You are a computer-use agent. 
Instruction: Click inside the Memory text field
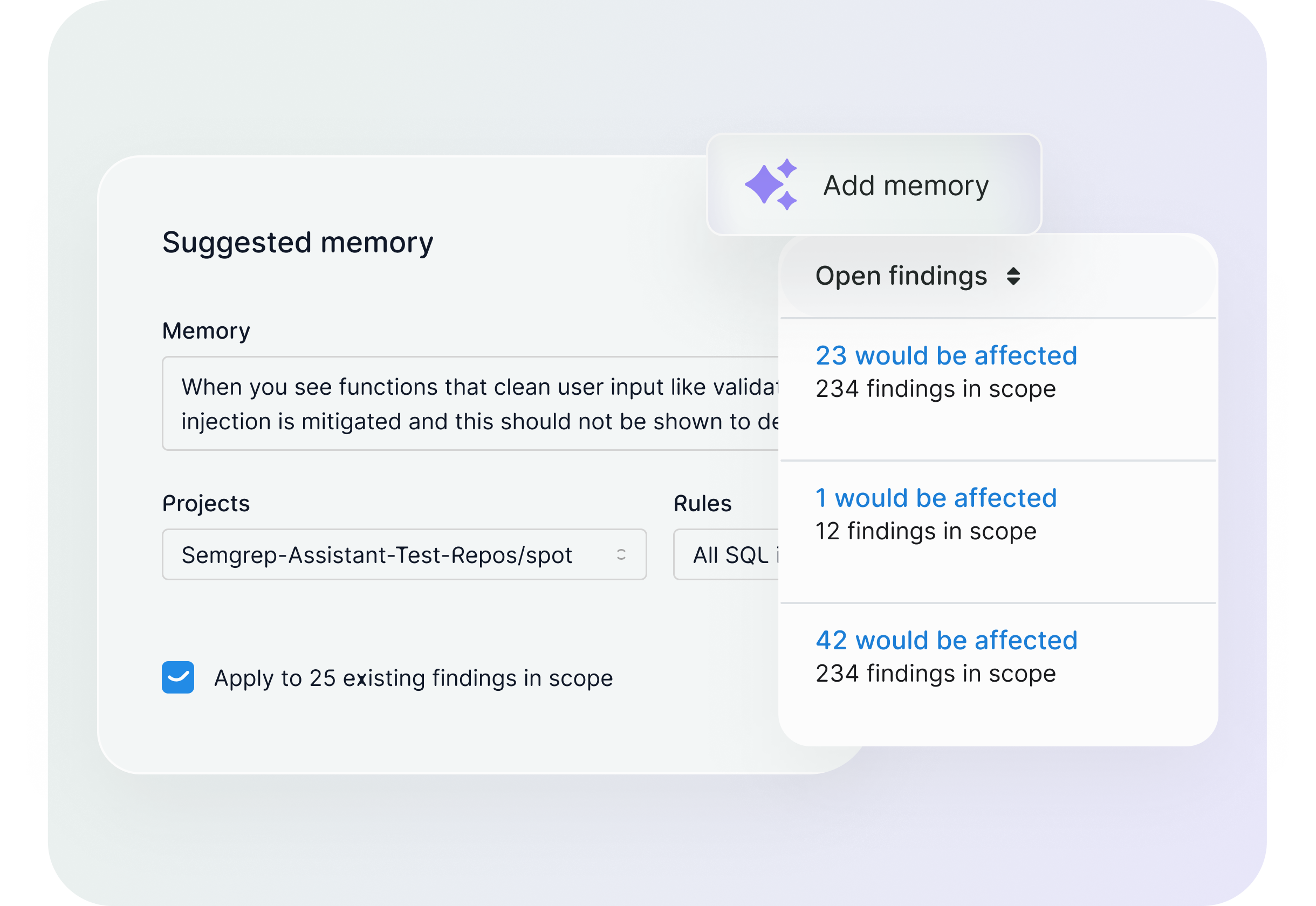471,403
